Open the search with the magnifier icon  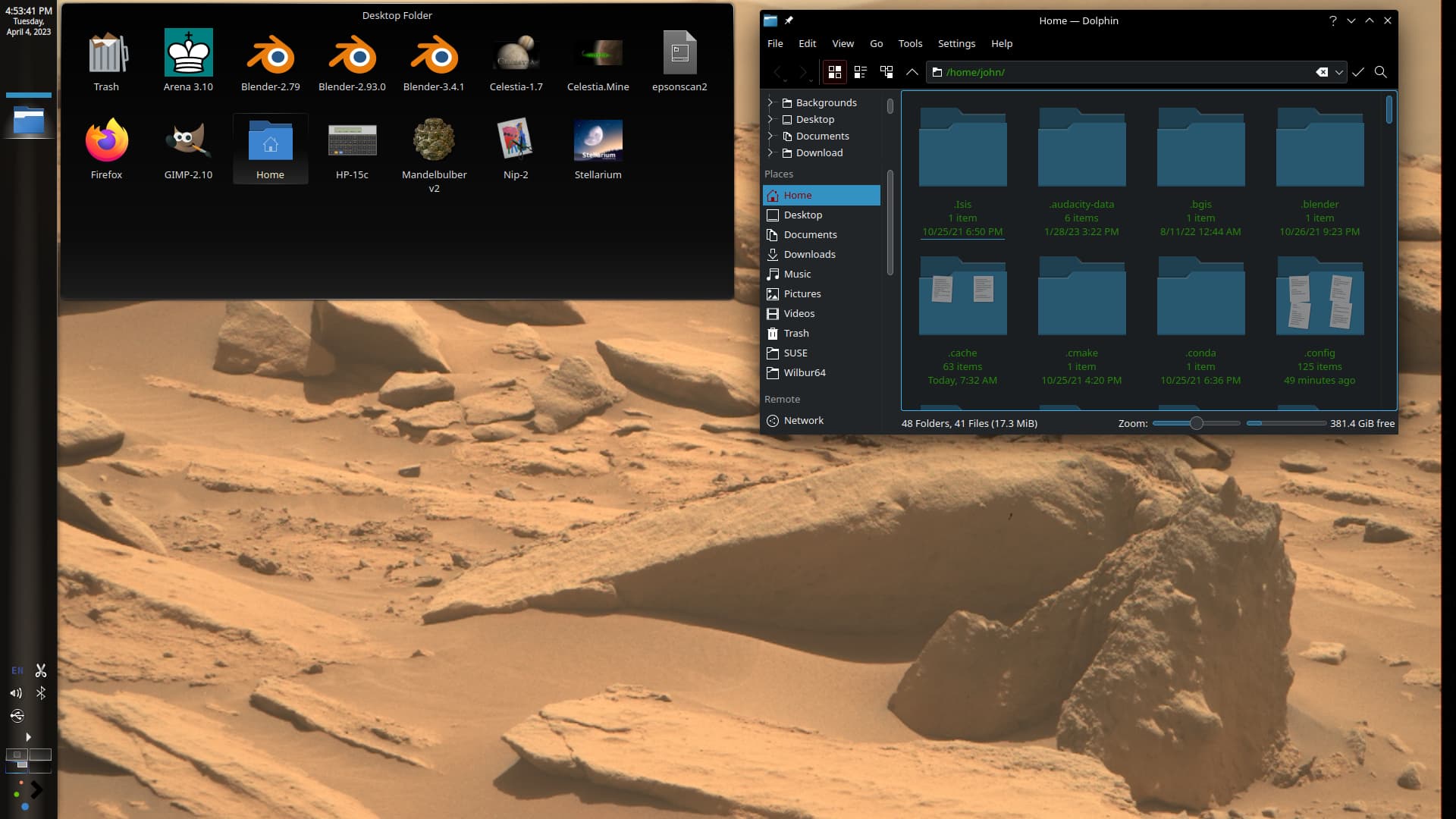pyautogui.click(x=1381, y=72)
